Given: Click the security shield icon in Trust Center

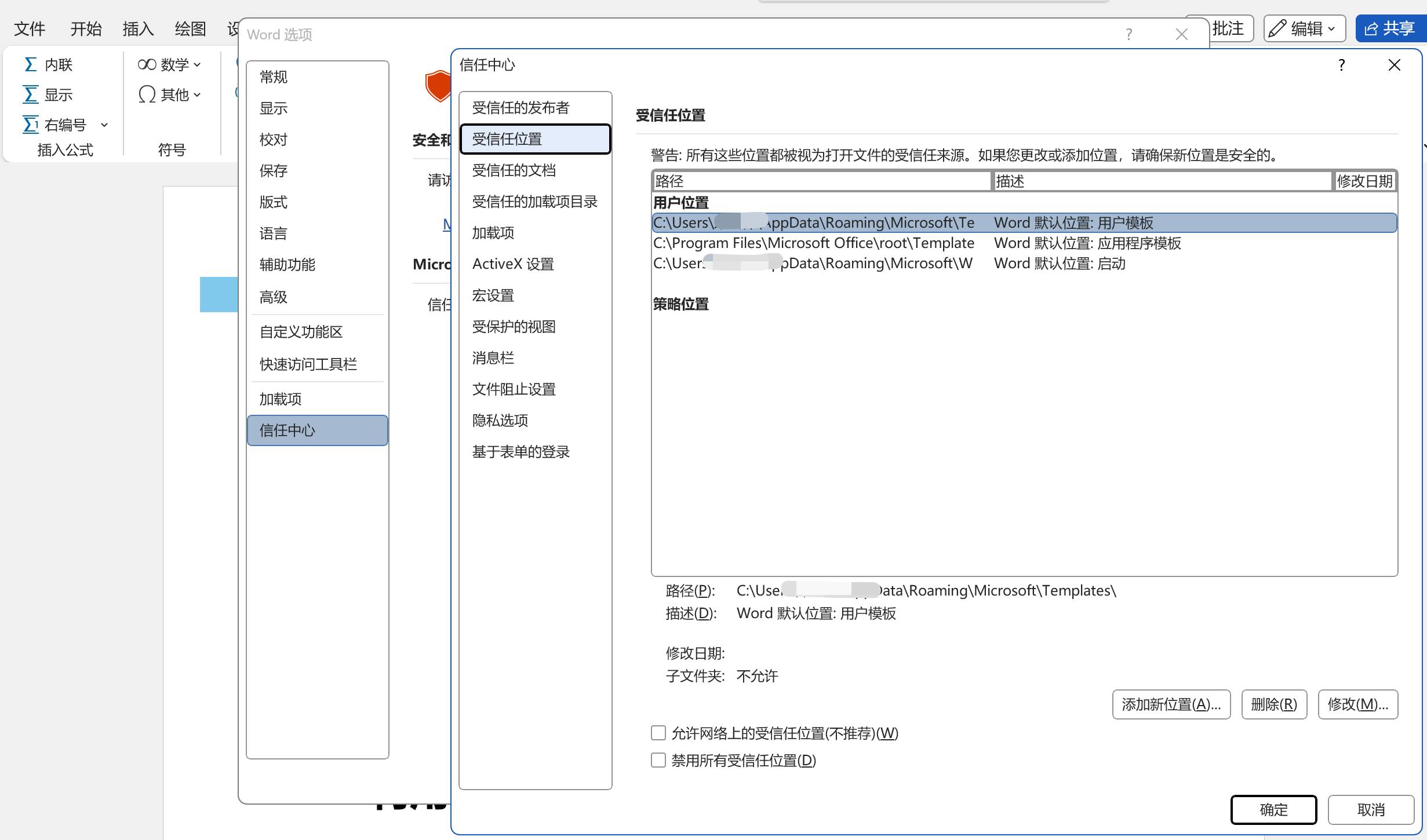Looking at the screenshot, I should pos(439,86).
